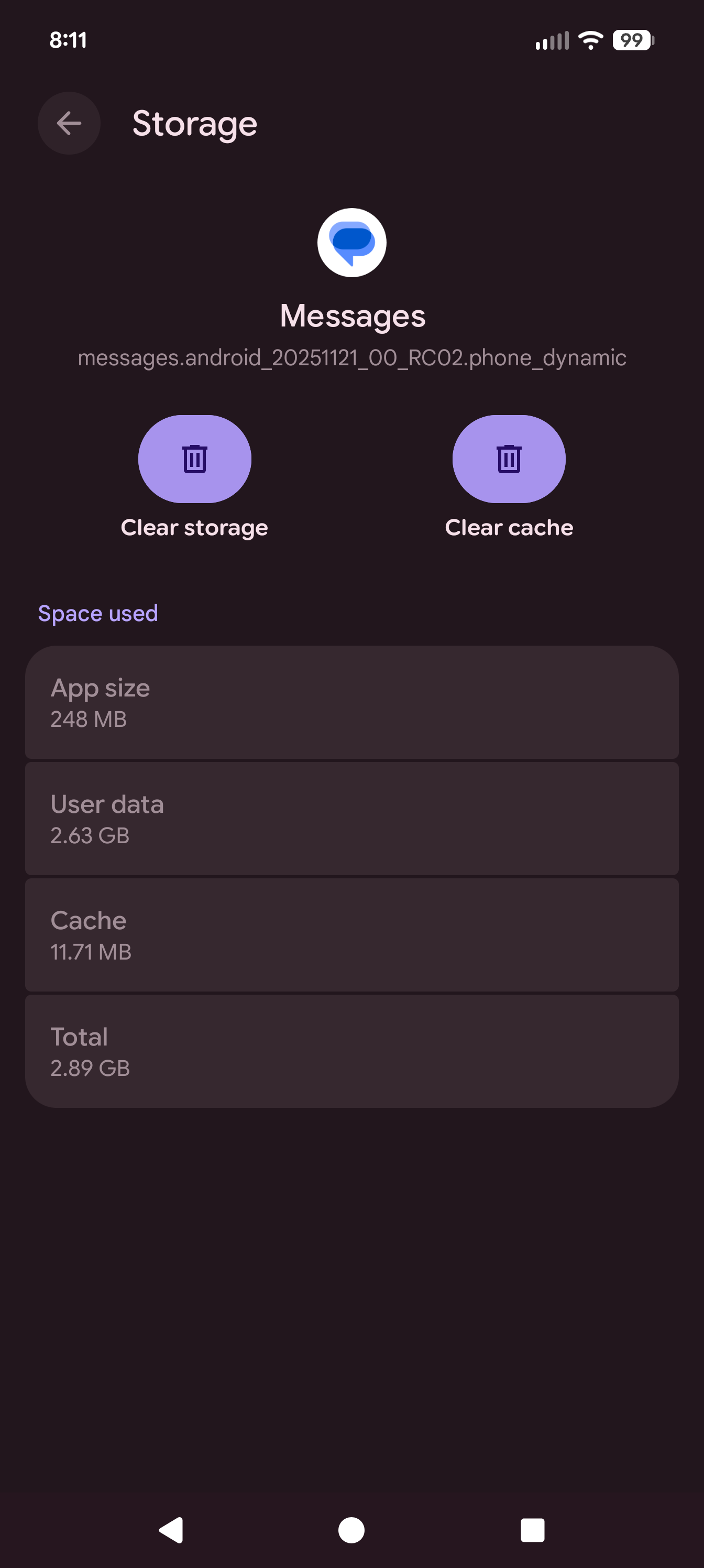This screenshot has height=1568, width=704.
Task: Click the Clear cache trash icon
Action: (509, 459)
